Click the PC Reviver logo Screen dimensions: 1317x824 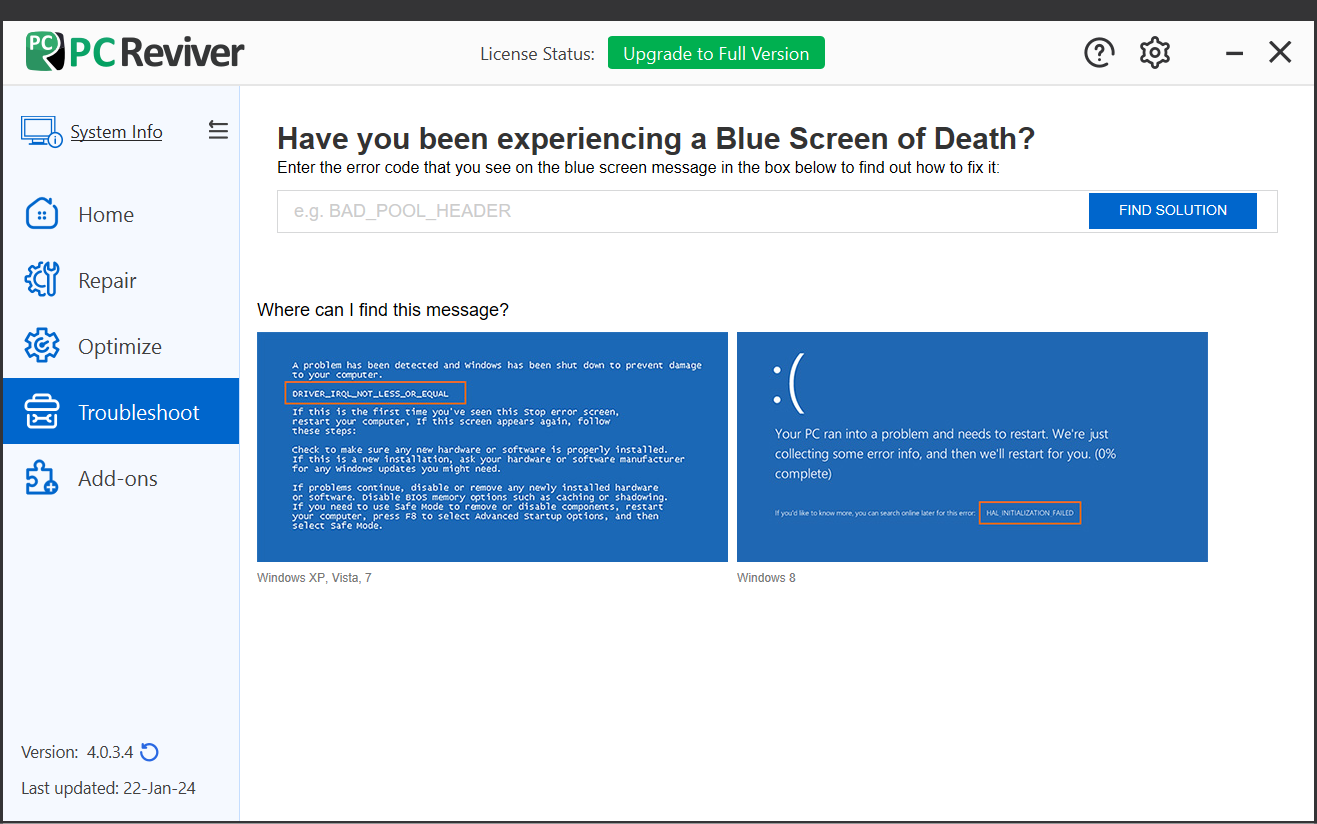tap(135, 51)
